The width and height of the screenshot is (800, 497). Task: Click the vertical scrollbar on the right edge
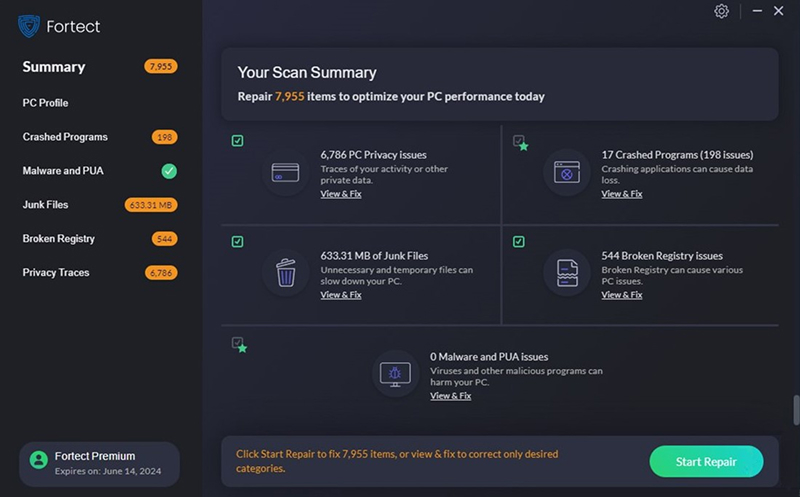pyautogui.click(x=796, y=410)
